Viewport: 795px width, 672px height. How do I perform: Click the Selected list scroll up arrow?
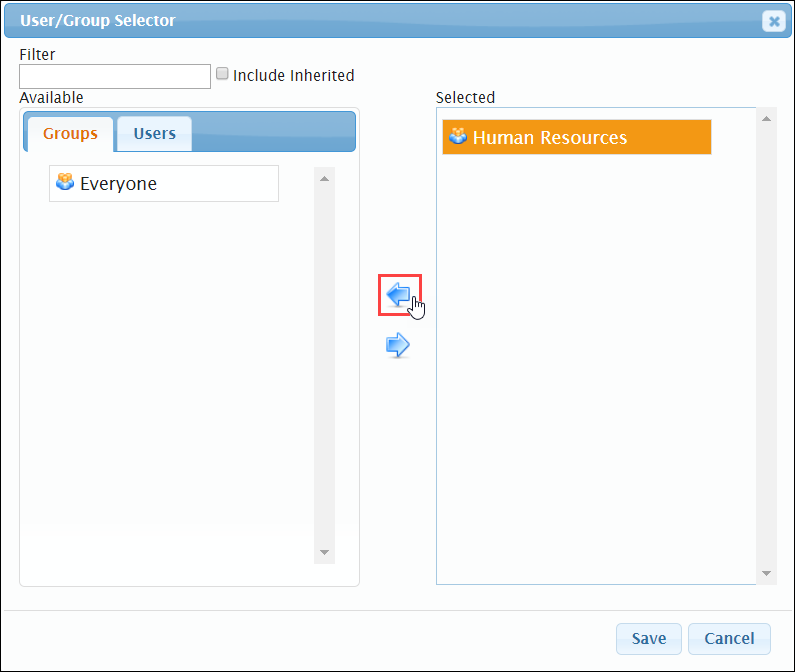(x=767, y=119)
